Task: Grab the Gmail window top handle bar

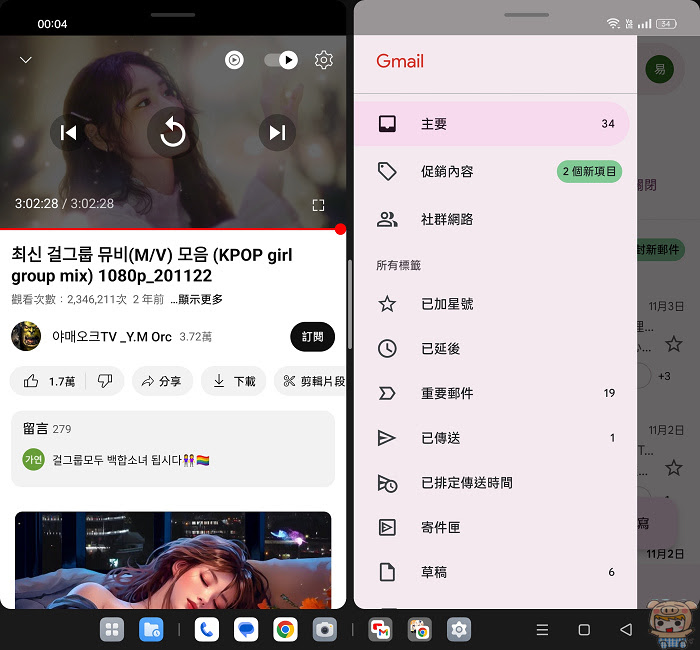Action: pyautogui.click(x=526, y=15)
